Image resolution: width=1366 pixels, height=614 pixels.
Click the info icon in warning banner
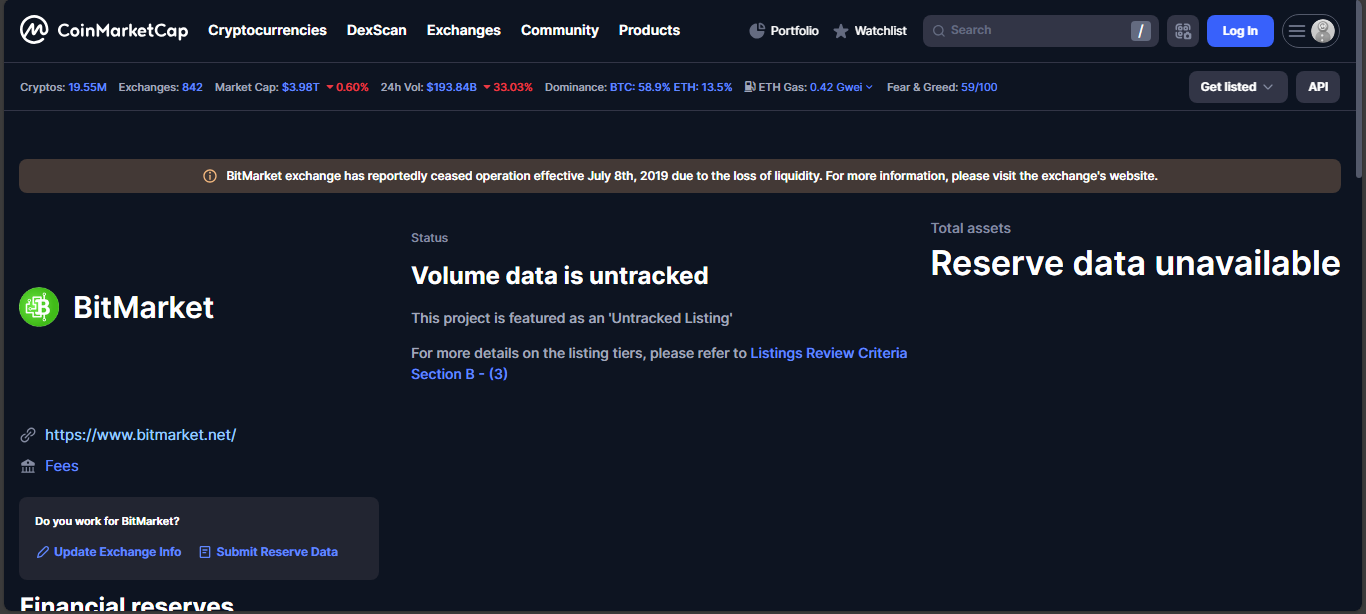[210, 176]
